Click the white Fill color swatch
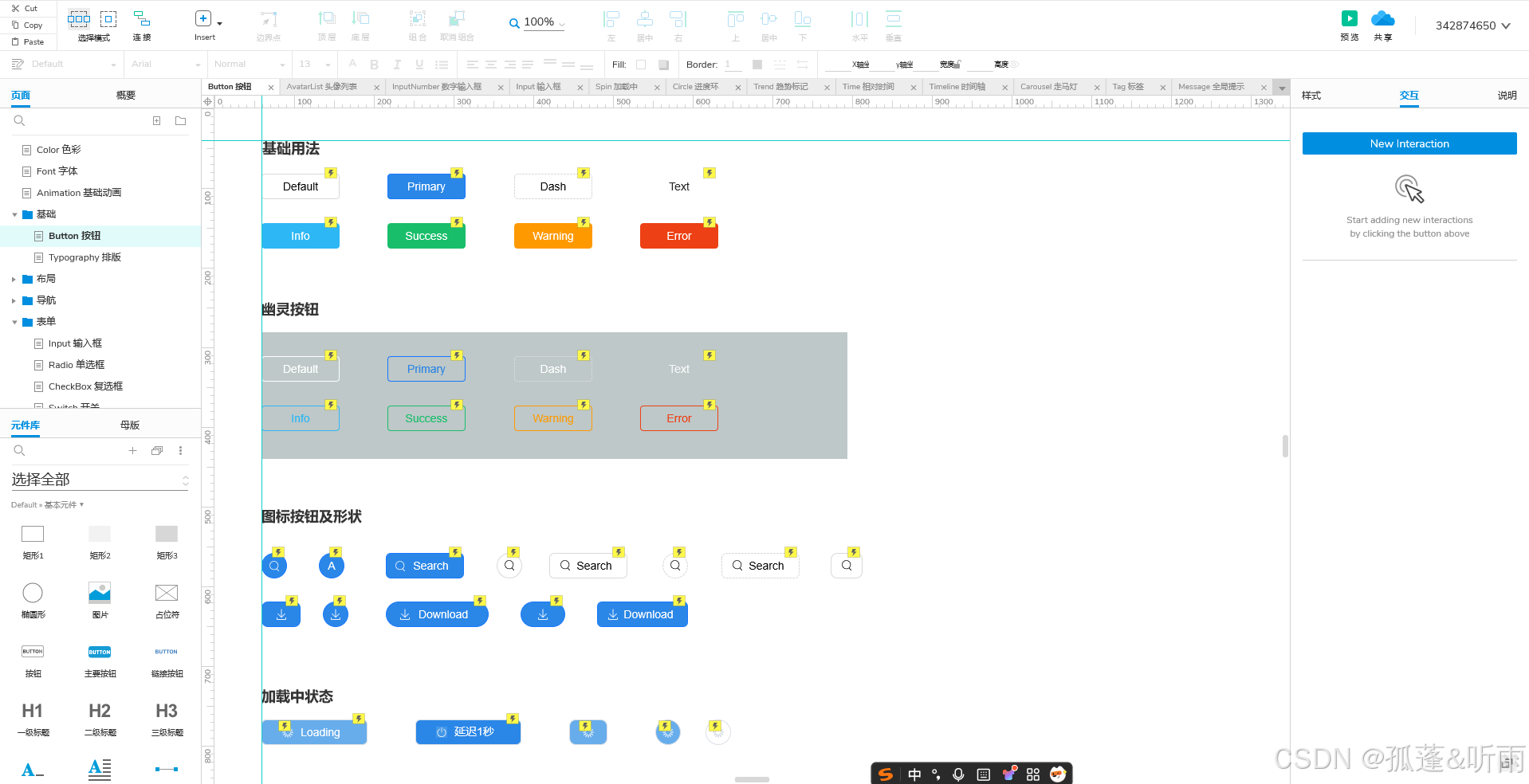This screenshot has height=784, width=1529. point(641,65)
